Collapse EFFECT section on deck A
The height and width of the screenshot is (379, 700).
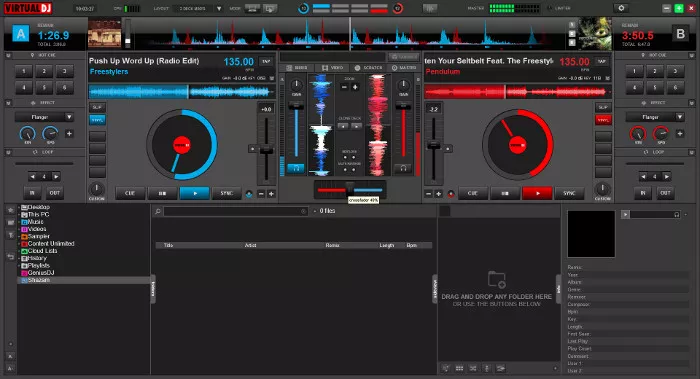[x=8, y=103]
